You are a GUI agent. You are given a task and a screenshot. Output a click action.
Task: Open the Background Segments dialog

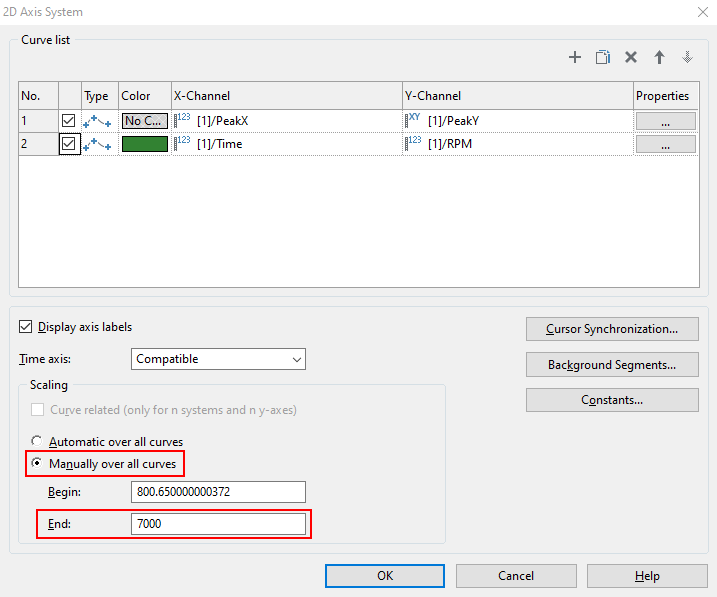click(612, 365)
